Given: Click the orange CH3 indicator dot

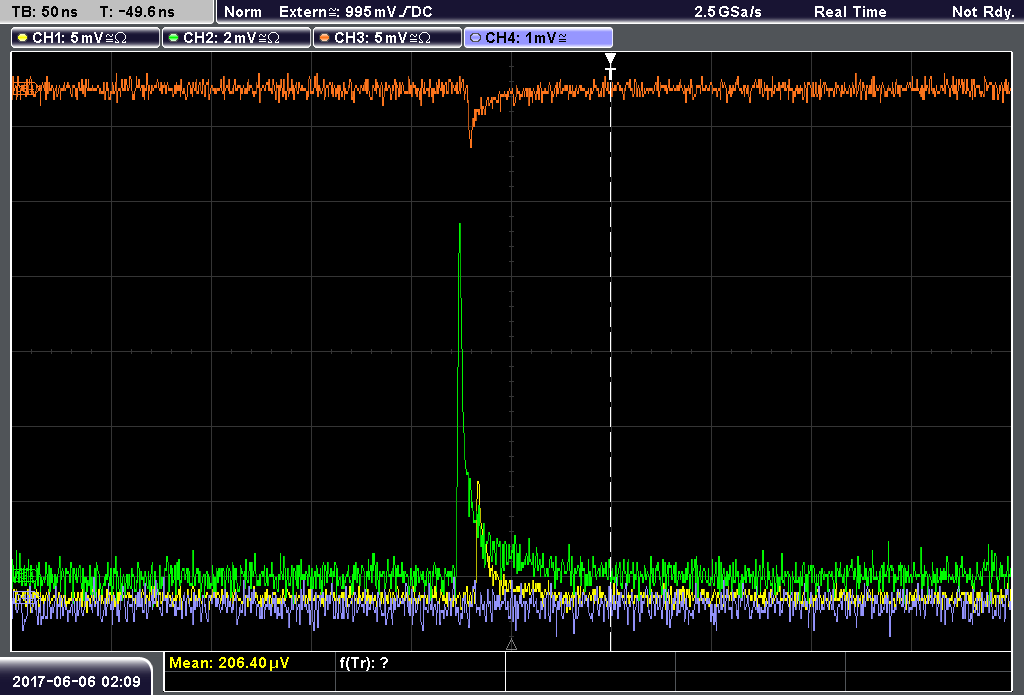Looking at the screenshot, I should (x=325, y=38).
